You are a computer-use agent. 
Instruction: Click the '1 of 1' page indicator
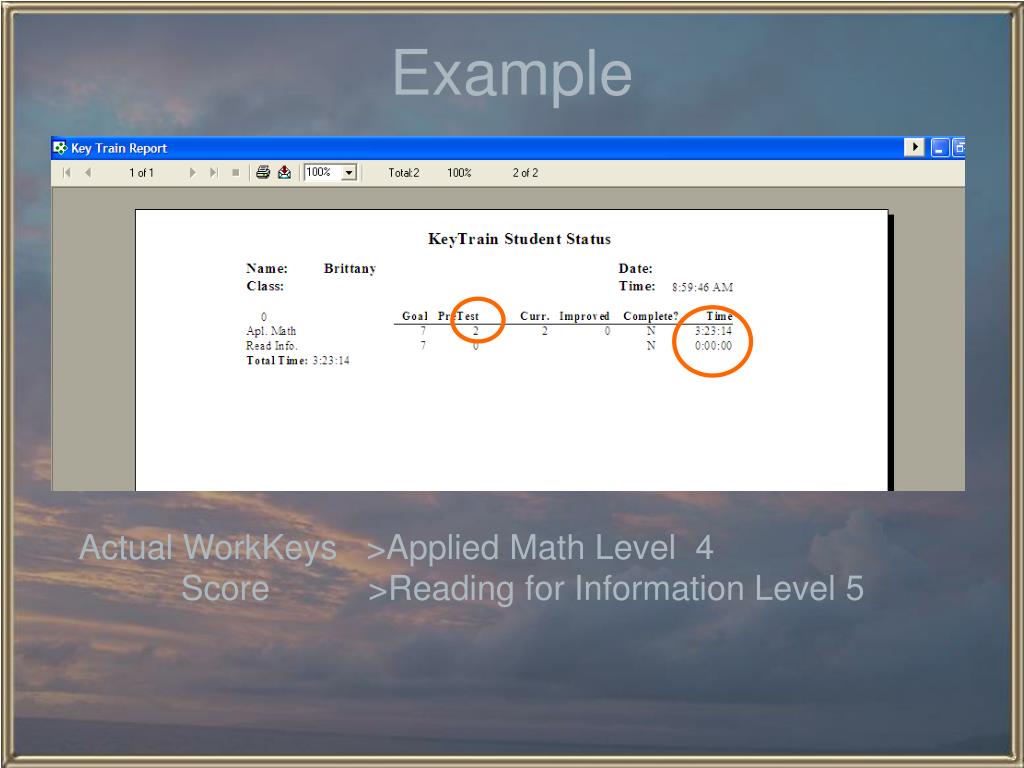(x=141, y=173)
